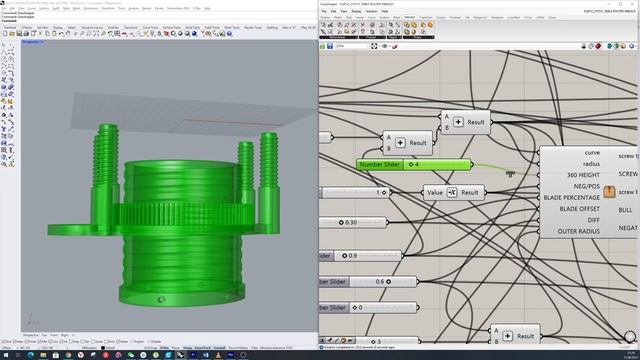Click the Pan hand icon in Rhino toolbar
640x360 pixels.
coord(68,33)
